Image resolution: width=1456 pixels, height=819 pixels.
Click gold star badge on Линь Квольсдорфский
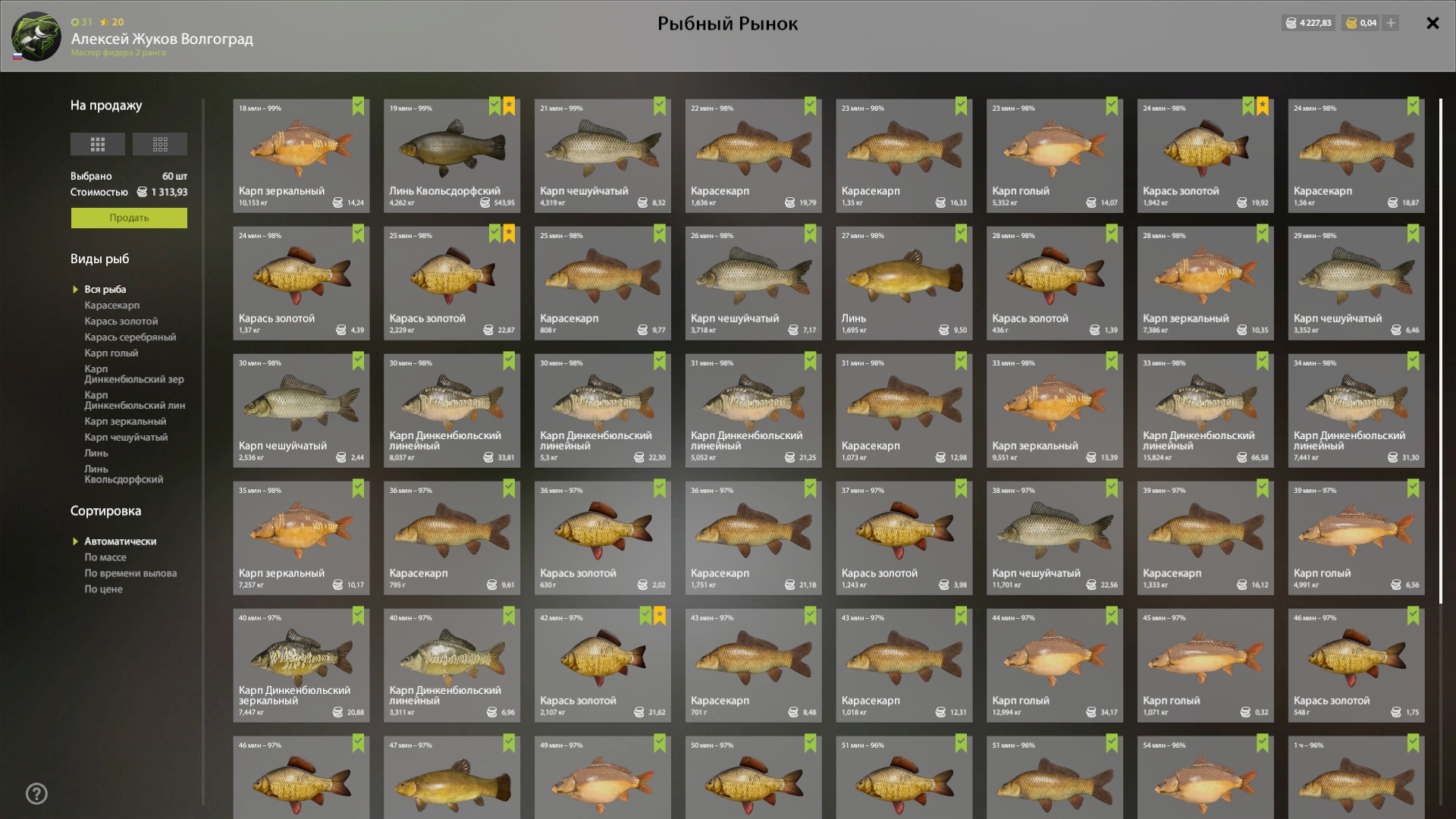coord(509,106)
